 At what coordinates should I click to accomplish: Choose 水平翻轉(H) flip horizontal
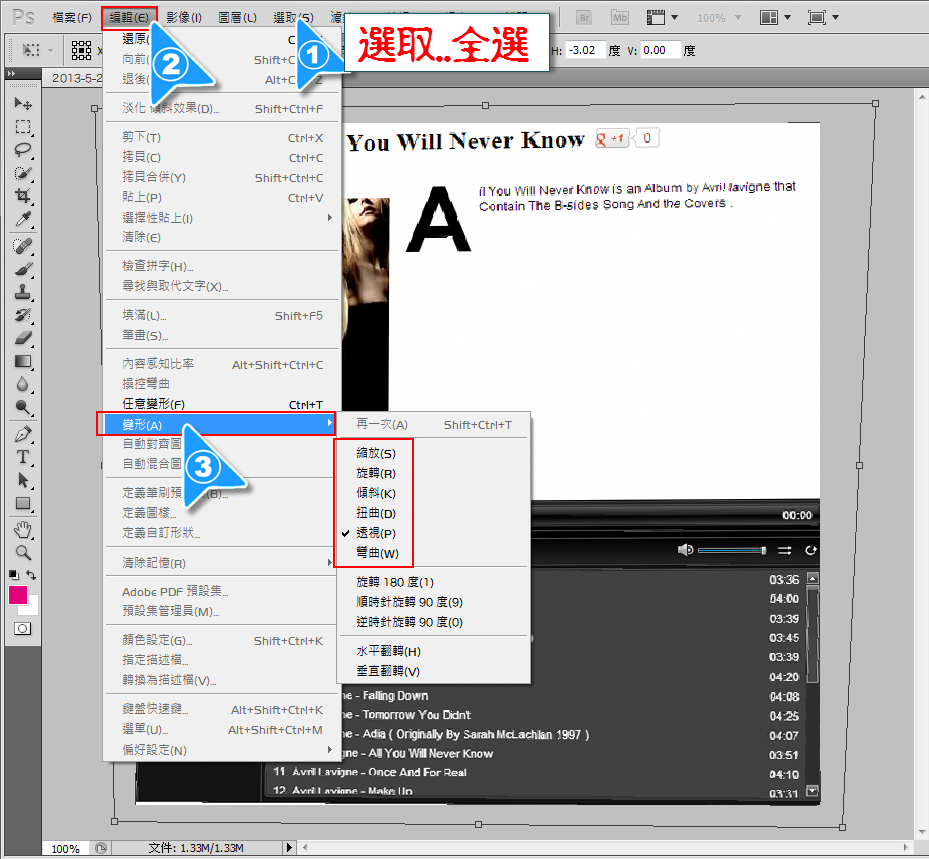388,651
